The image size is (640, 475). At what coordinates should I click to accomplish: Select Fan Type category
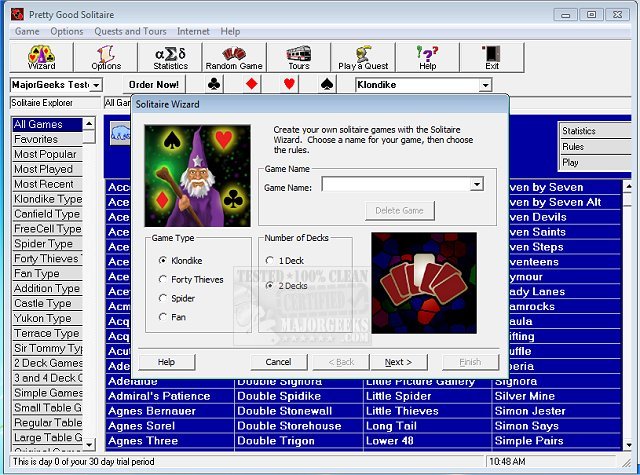[x=47, y=273]
